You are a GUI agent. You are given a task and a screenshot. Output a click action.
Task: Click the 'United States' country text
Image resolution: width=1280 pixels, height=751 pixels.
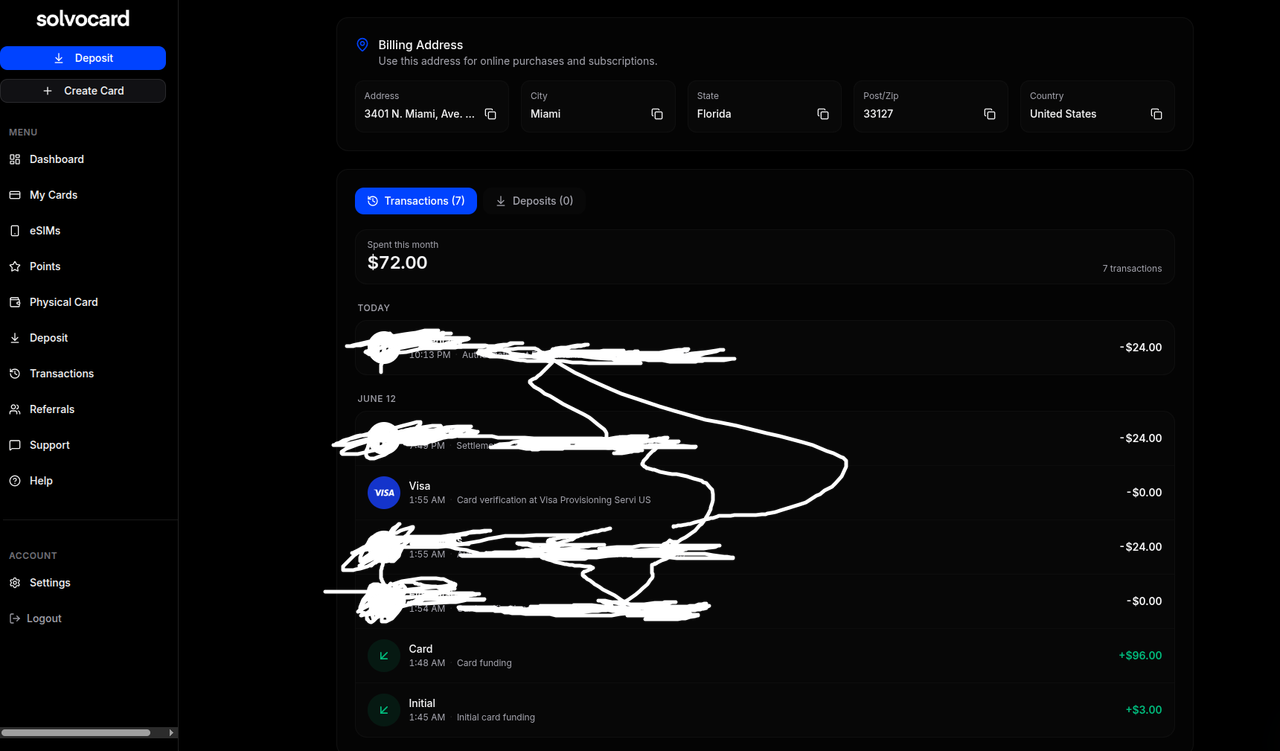pyautogui.click(x=1063, y=114)
